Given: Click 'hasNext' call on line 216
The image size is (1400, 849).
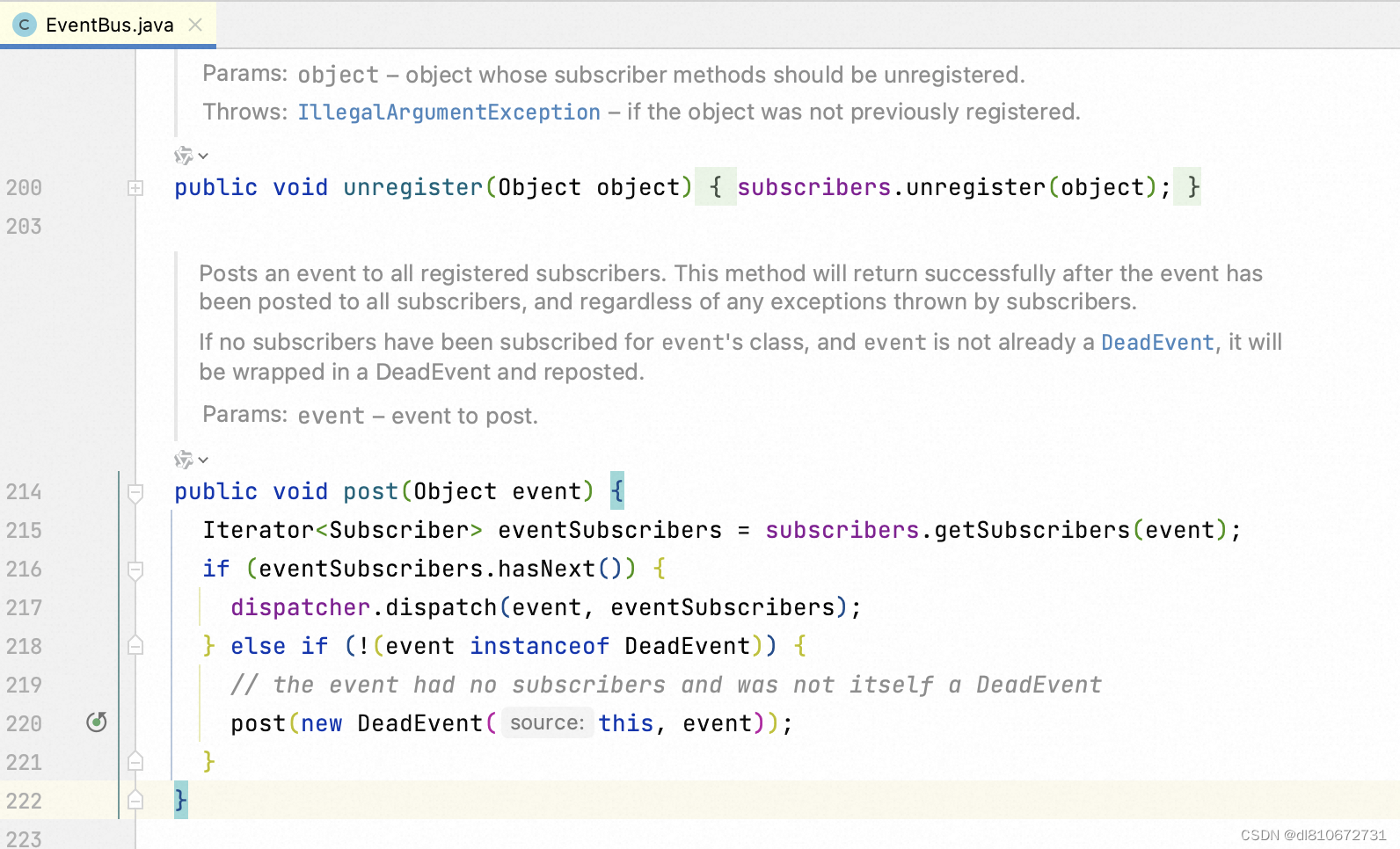Looking at the screenshot, I should point(546,569).
